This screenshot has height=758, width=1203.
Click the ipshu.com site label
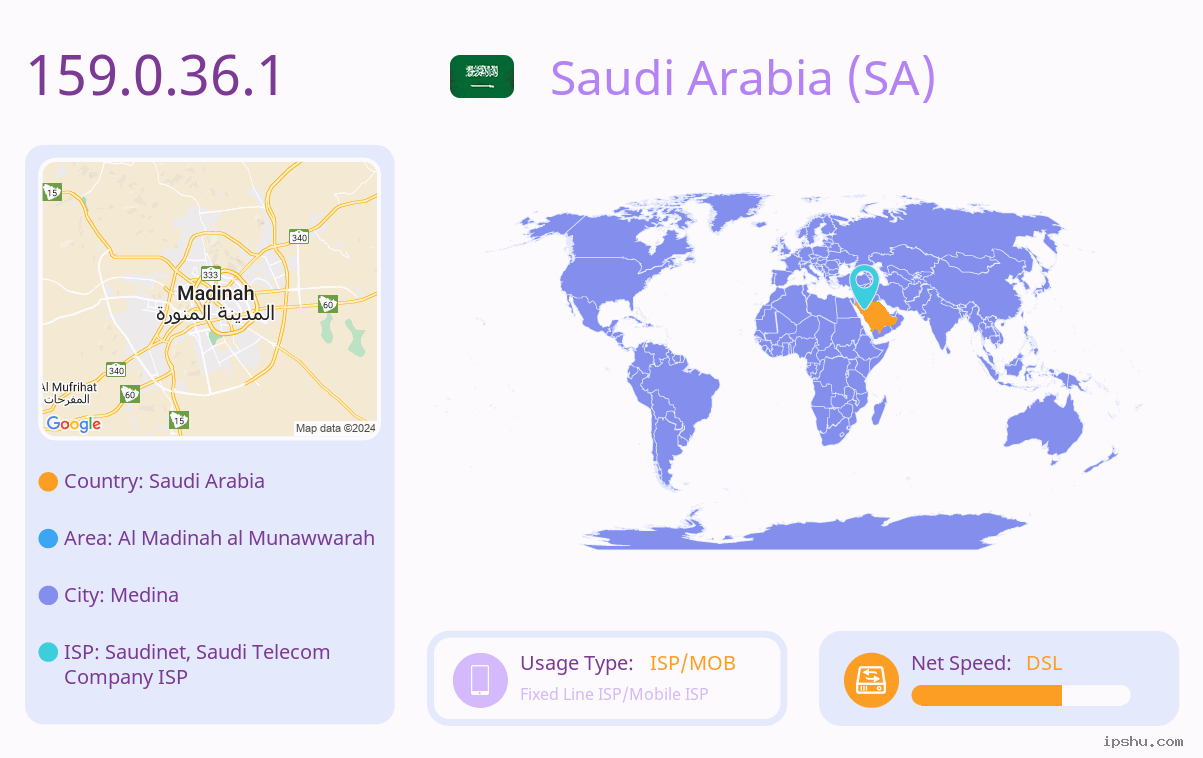1143,741
